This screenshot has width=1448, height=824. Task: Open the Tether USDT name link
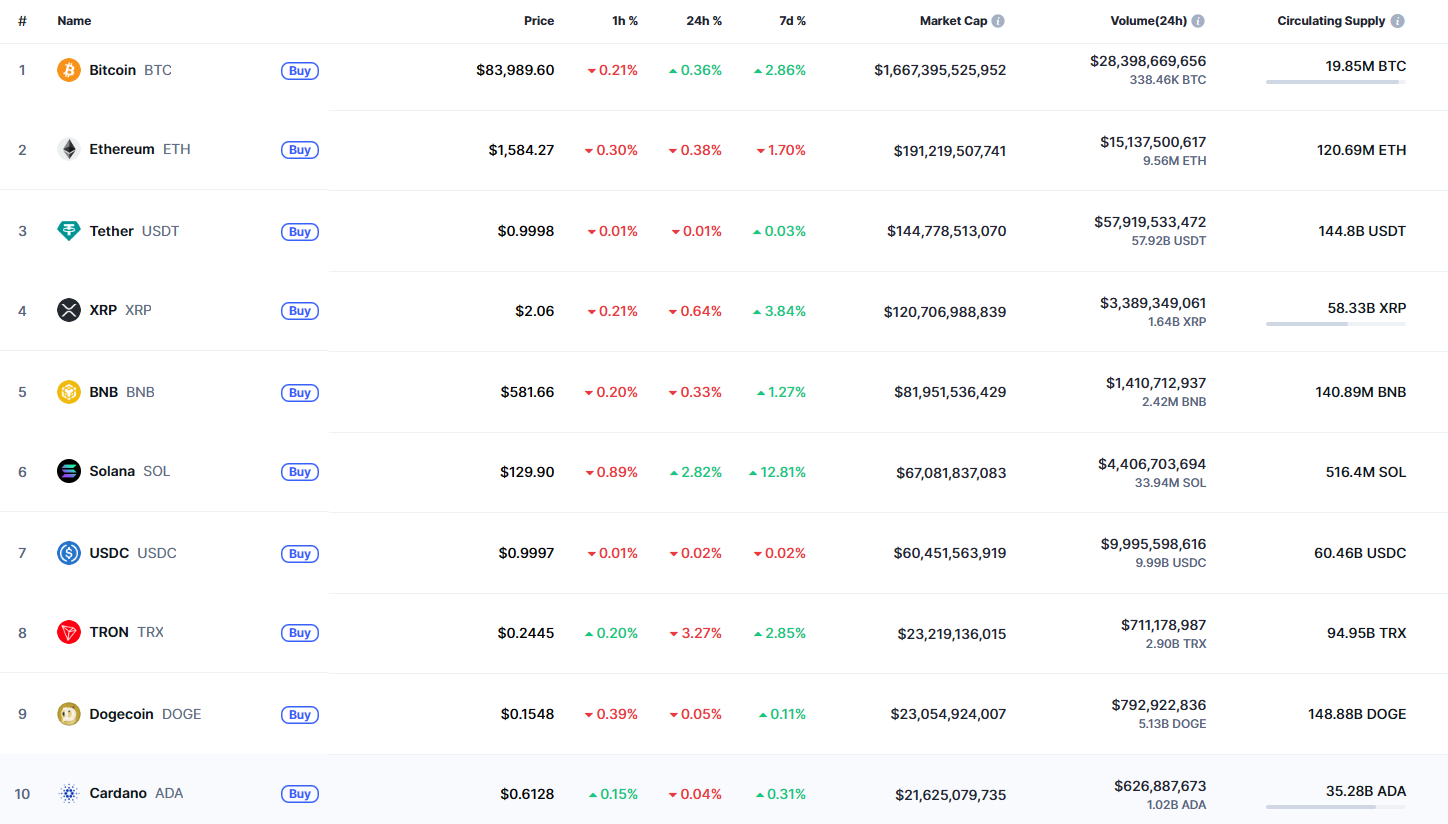point(134,231)
